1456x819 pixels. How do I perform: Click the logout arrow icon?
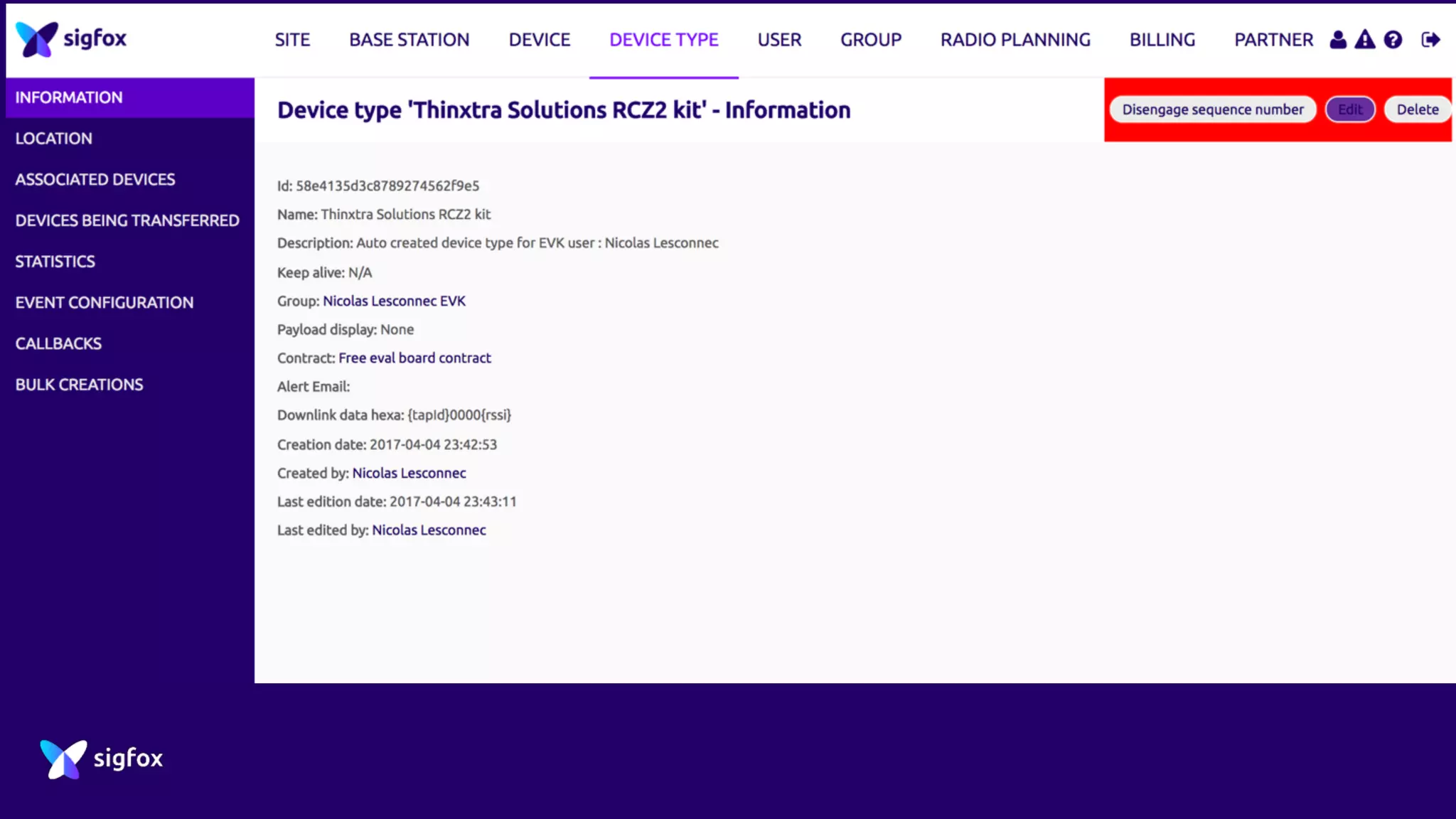(1430, 40)
